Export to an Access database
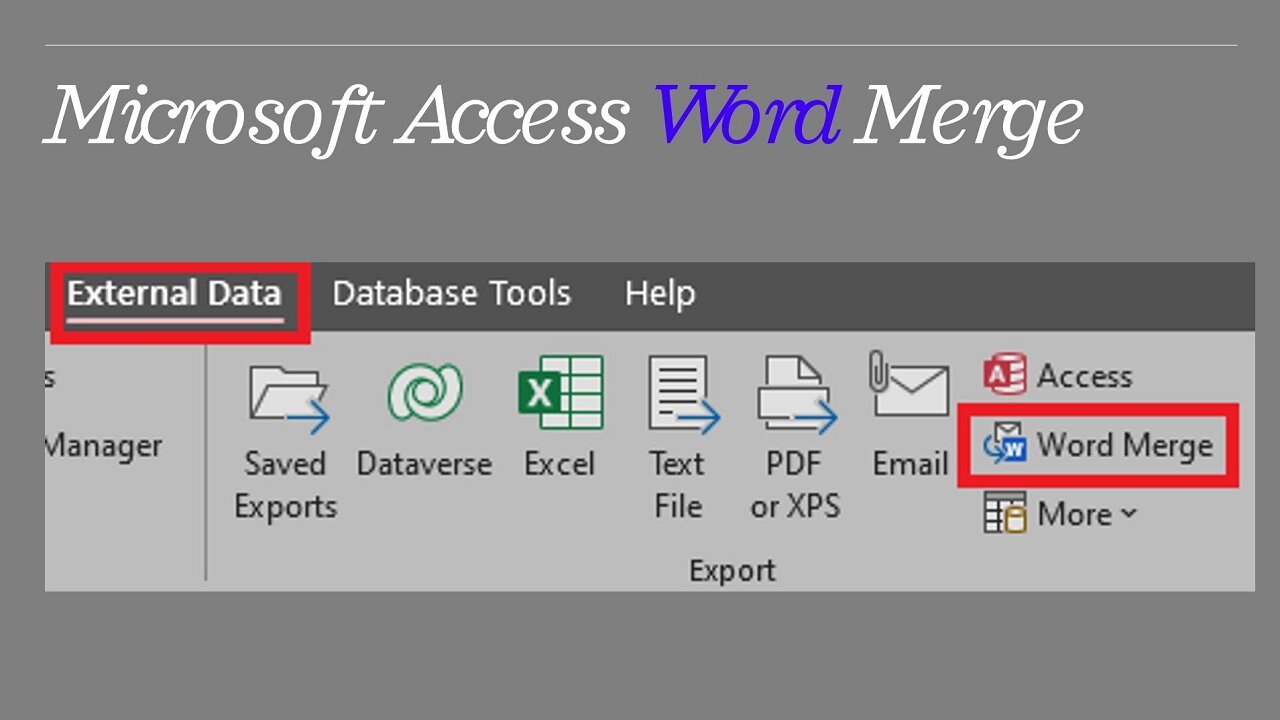Viewport: 1280px width, 720px height. coord(1058,376)
